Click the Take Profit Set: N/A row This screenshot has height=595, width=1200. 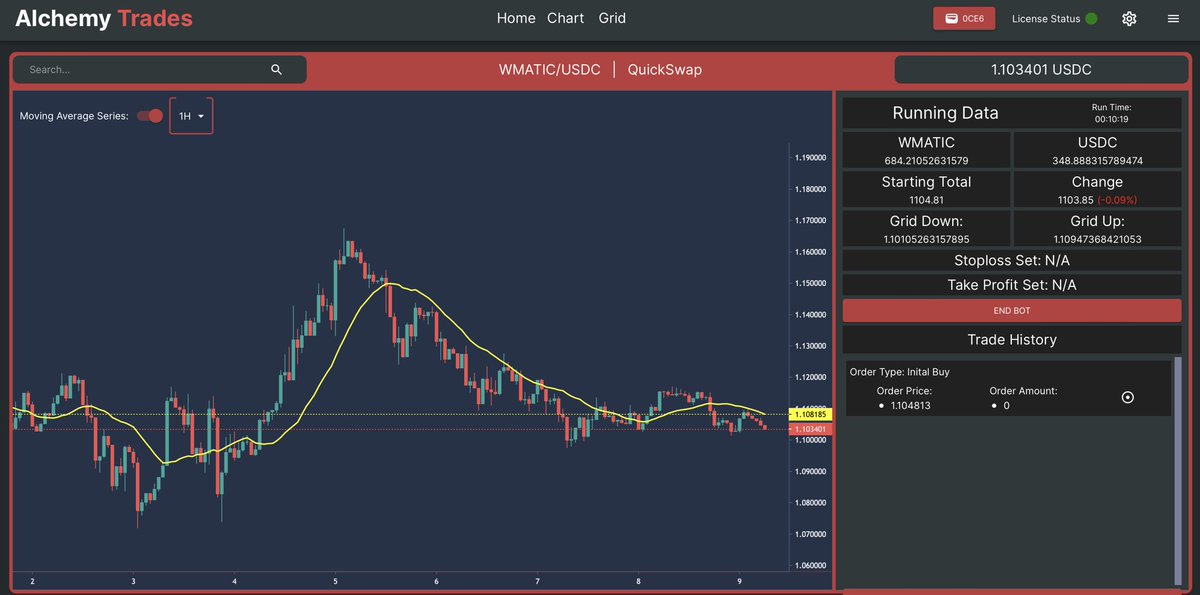1012,285
